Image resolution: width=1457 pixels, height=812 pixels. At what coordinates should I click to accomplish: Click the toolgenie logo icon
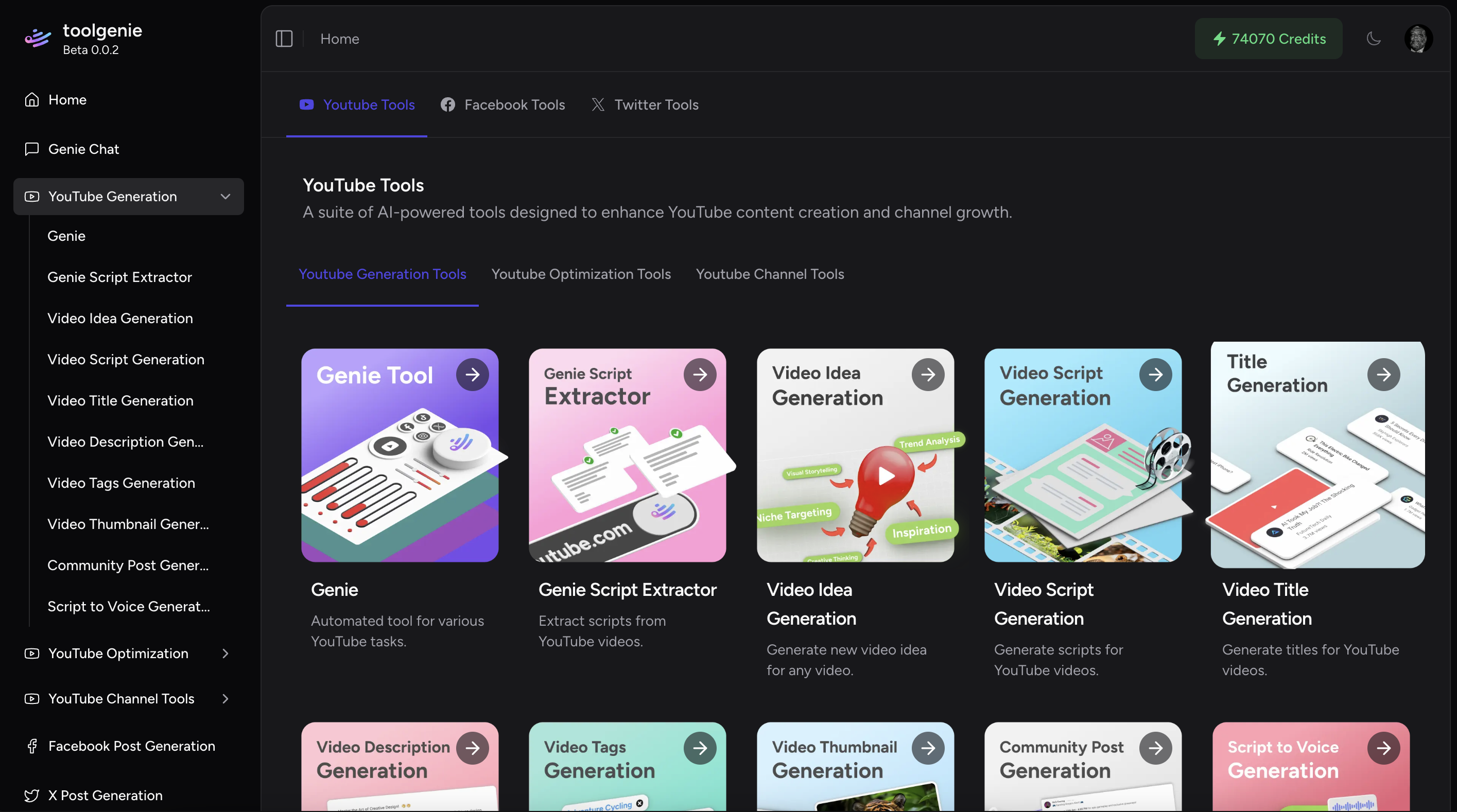[38, 38]
